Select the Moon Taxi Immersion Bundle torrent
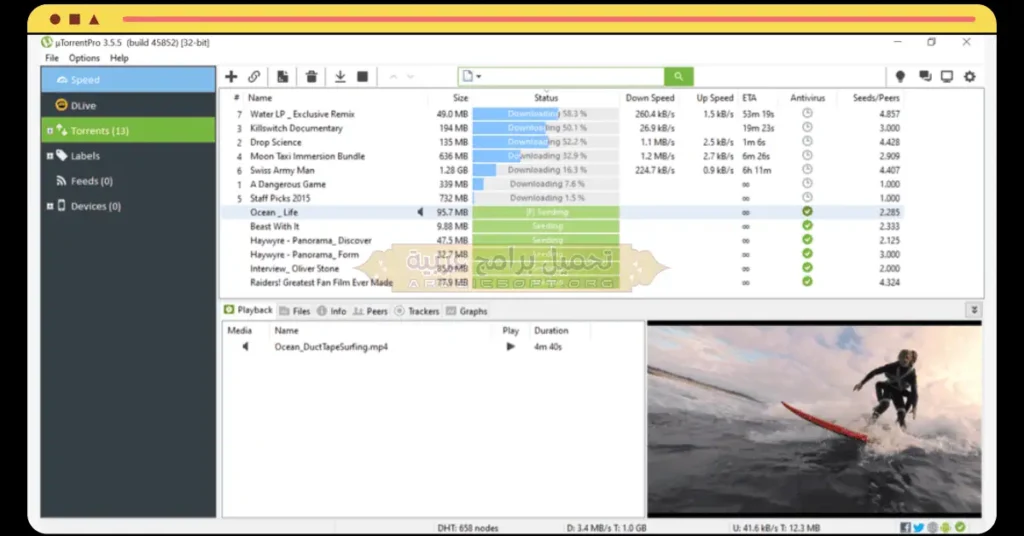1024x536 pixels. 562,156
